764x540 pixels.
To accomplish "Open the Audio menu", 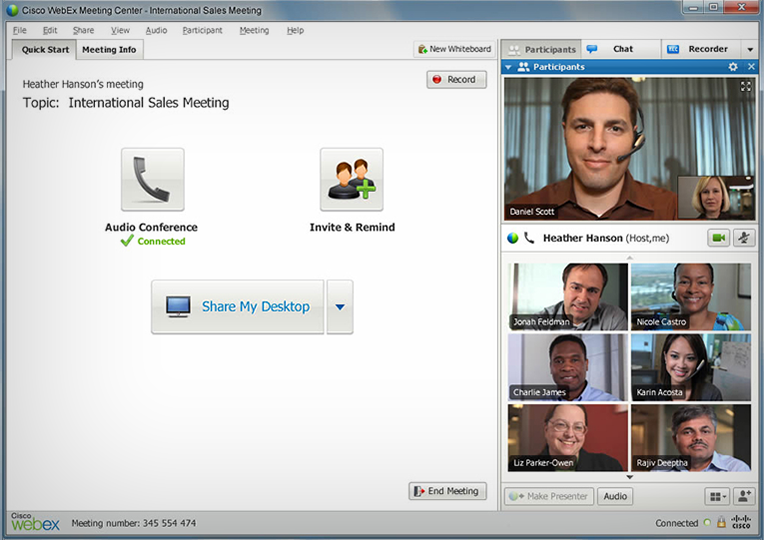I will [156, 30].
